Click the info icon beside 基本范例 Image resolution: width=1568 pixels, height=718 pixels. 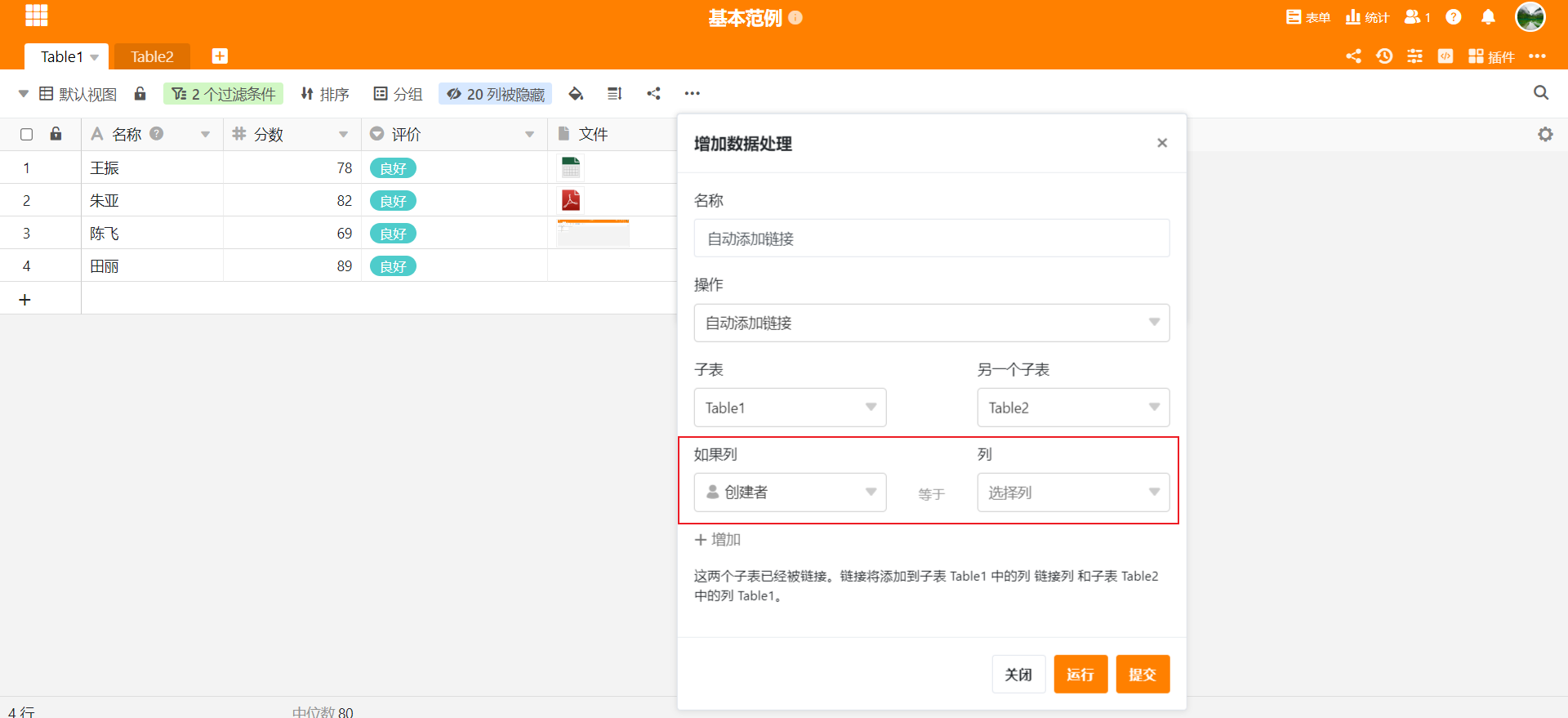tap(795, 17)
